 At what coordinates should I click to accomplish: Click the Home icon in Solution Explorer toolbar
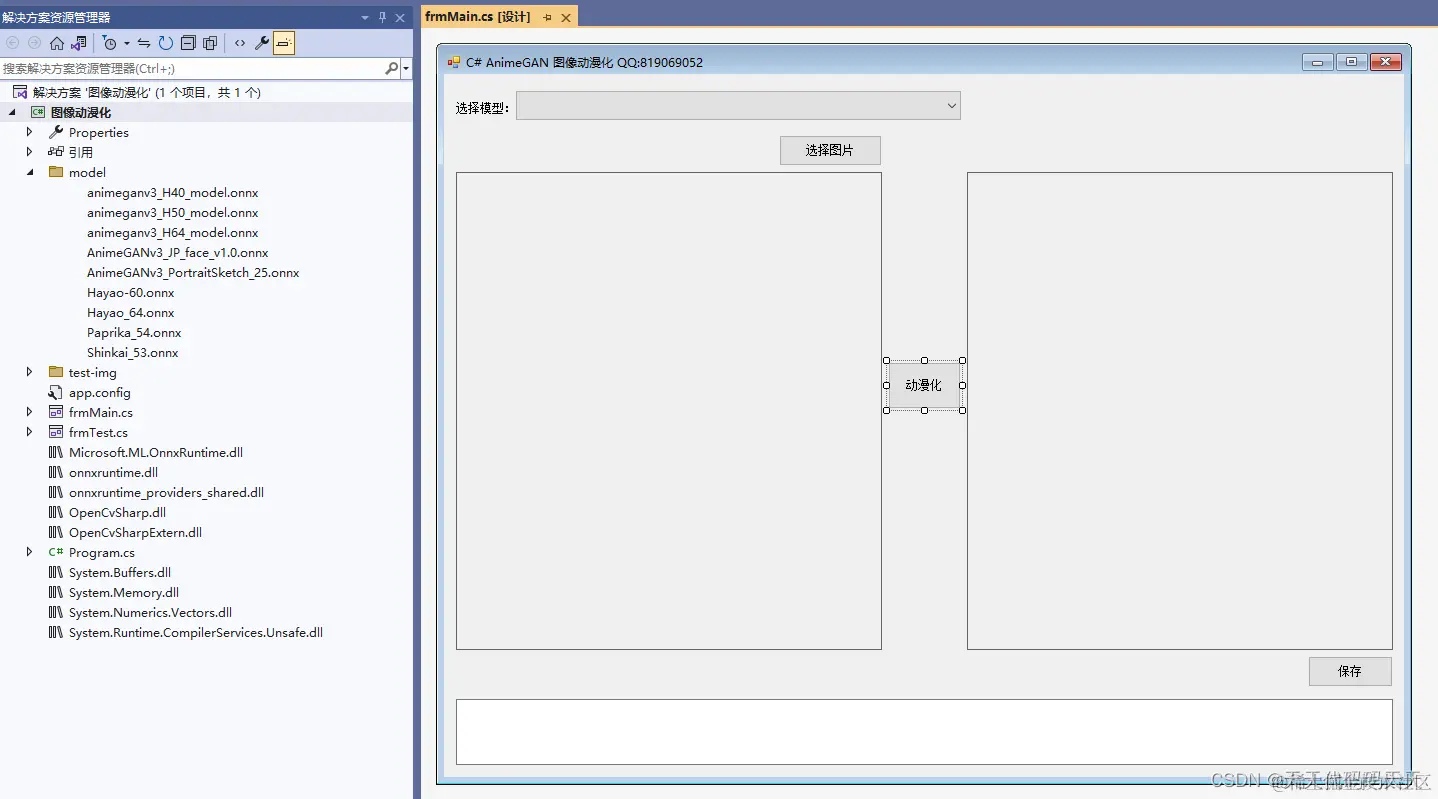(57, 43)
